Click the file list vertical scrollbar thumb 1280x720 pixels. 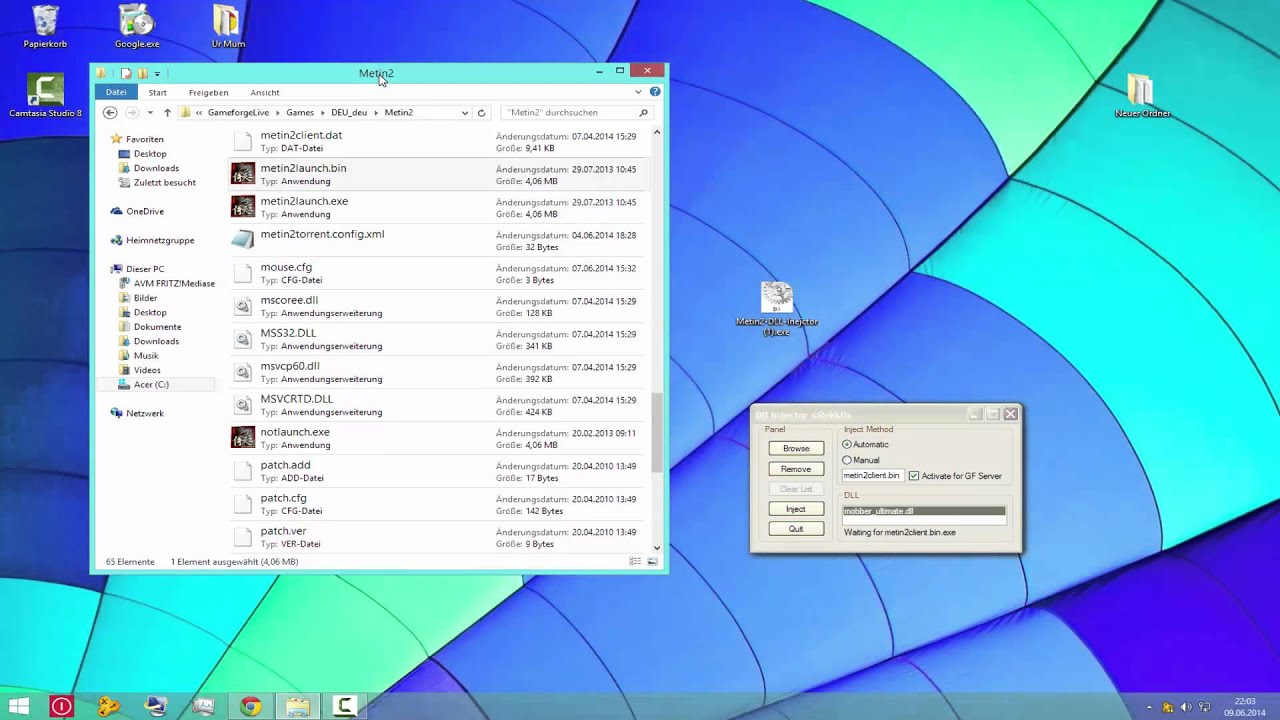point(656,432)
